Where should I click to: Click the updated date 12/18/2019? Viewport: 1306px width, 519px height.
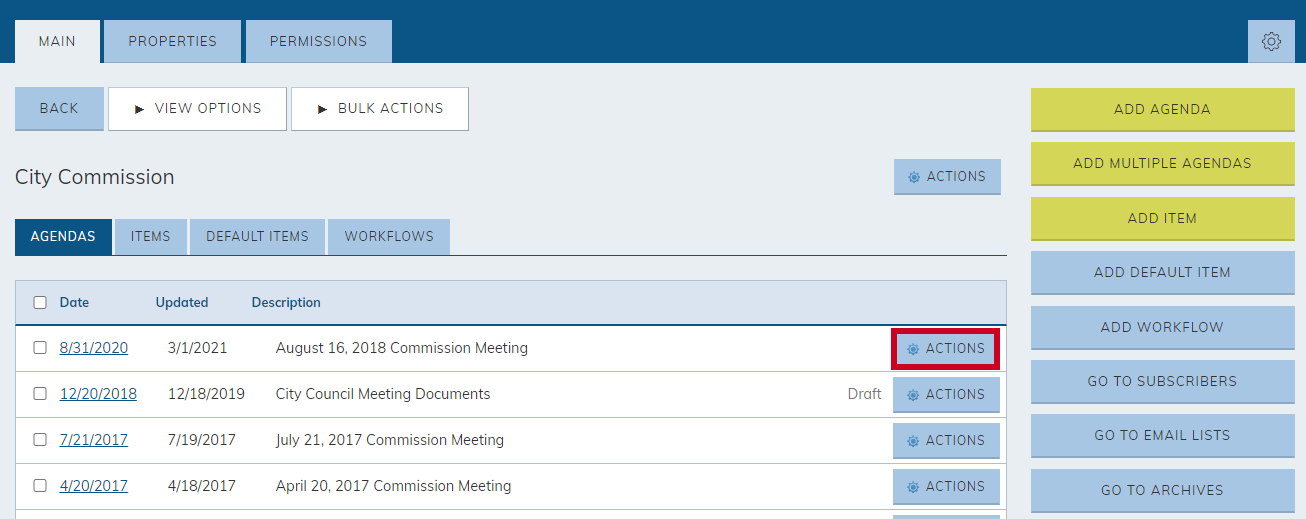206,394
